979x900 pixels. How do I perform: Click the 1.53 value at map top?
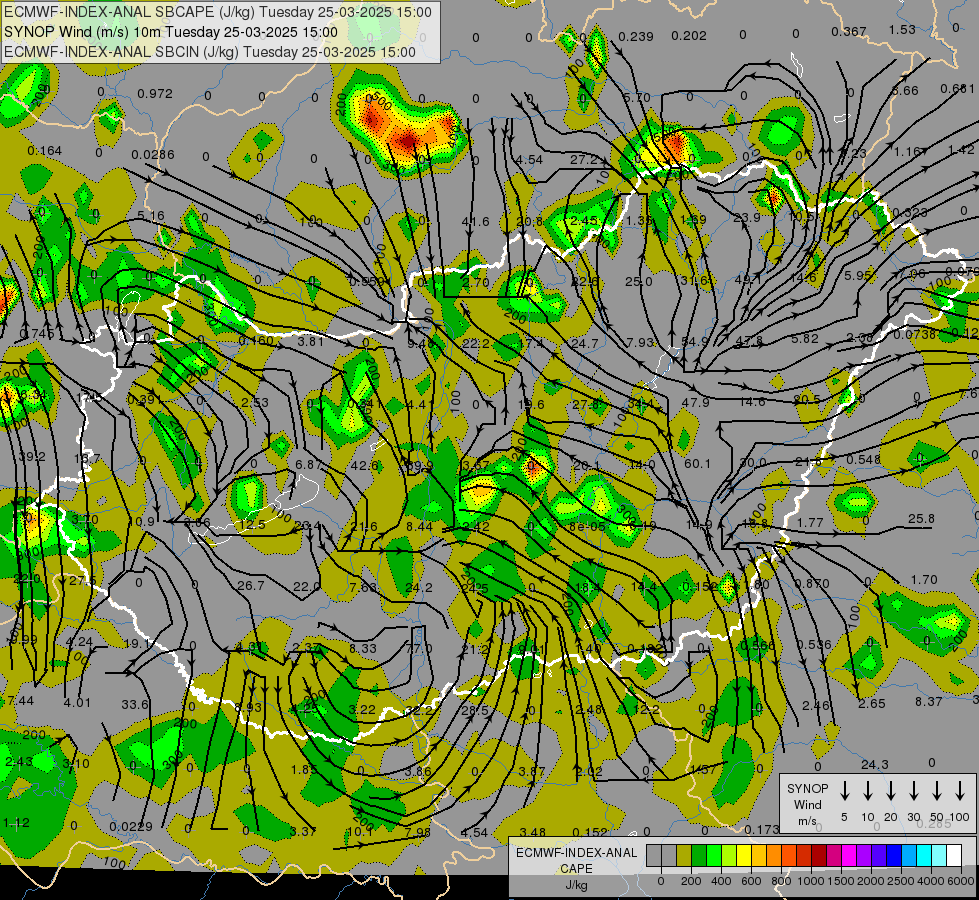902,29
